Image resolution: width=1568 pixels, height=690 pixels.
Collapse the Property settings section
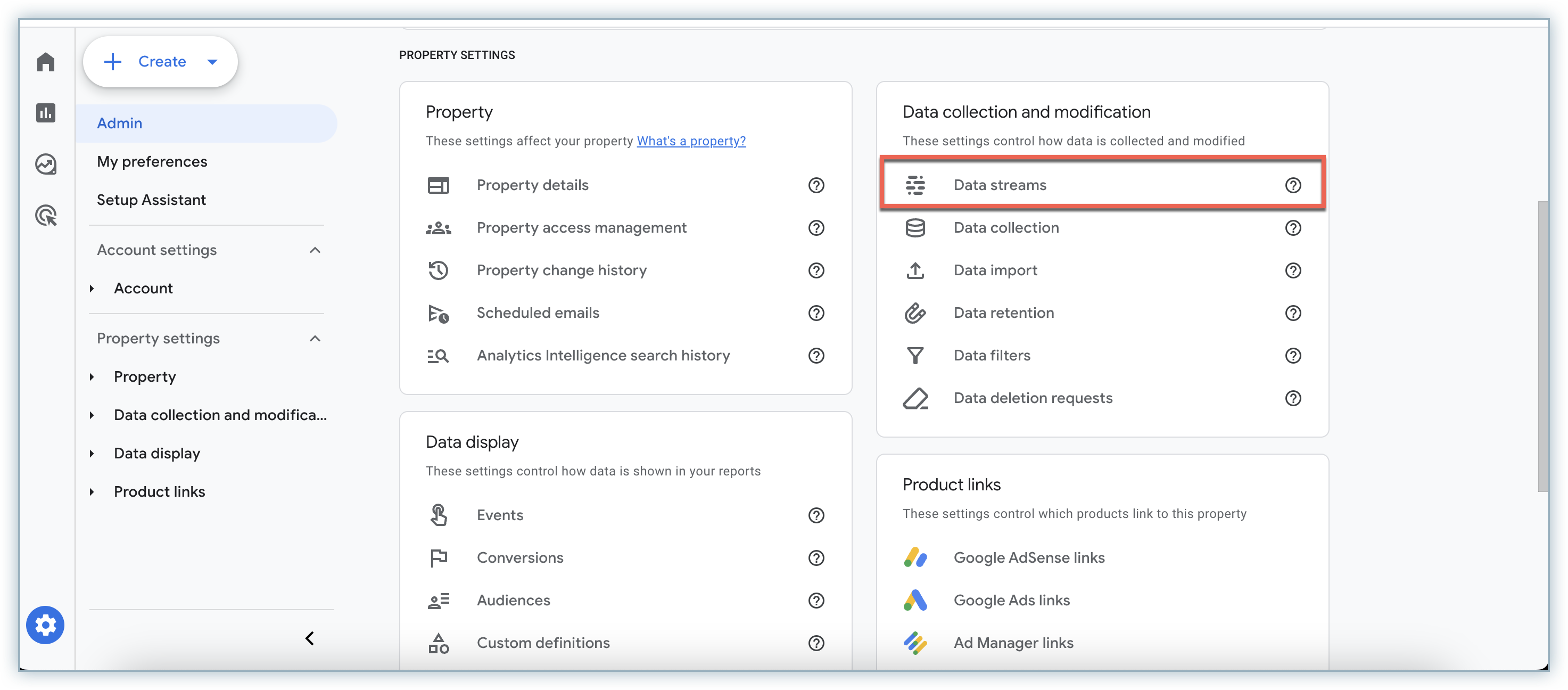[315, 339]
